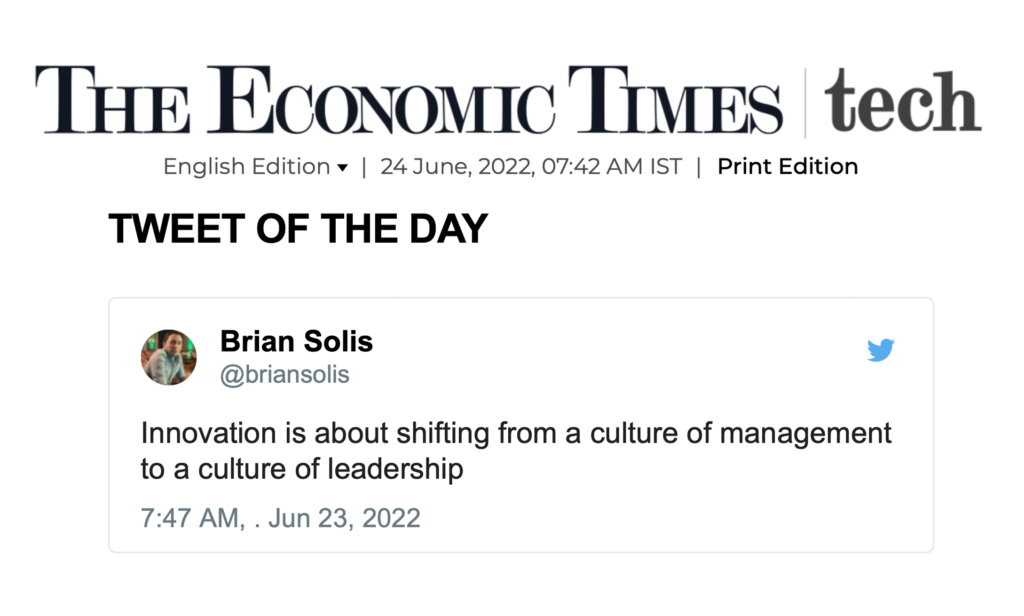Click the 24 June, 2022 date text
The width and height of the screenshot is (1024, 616).
458,167
